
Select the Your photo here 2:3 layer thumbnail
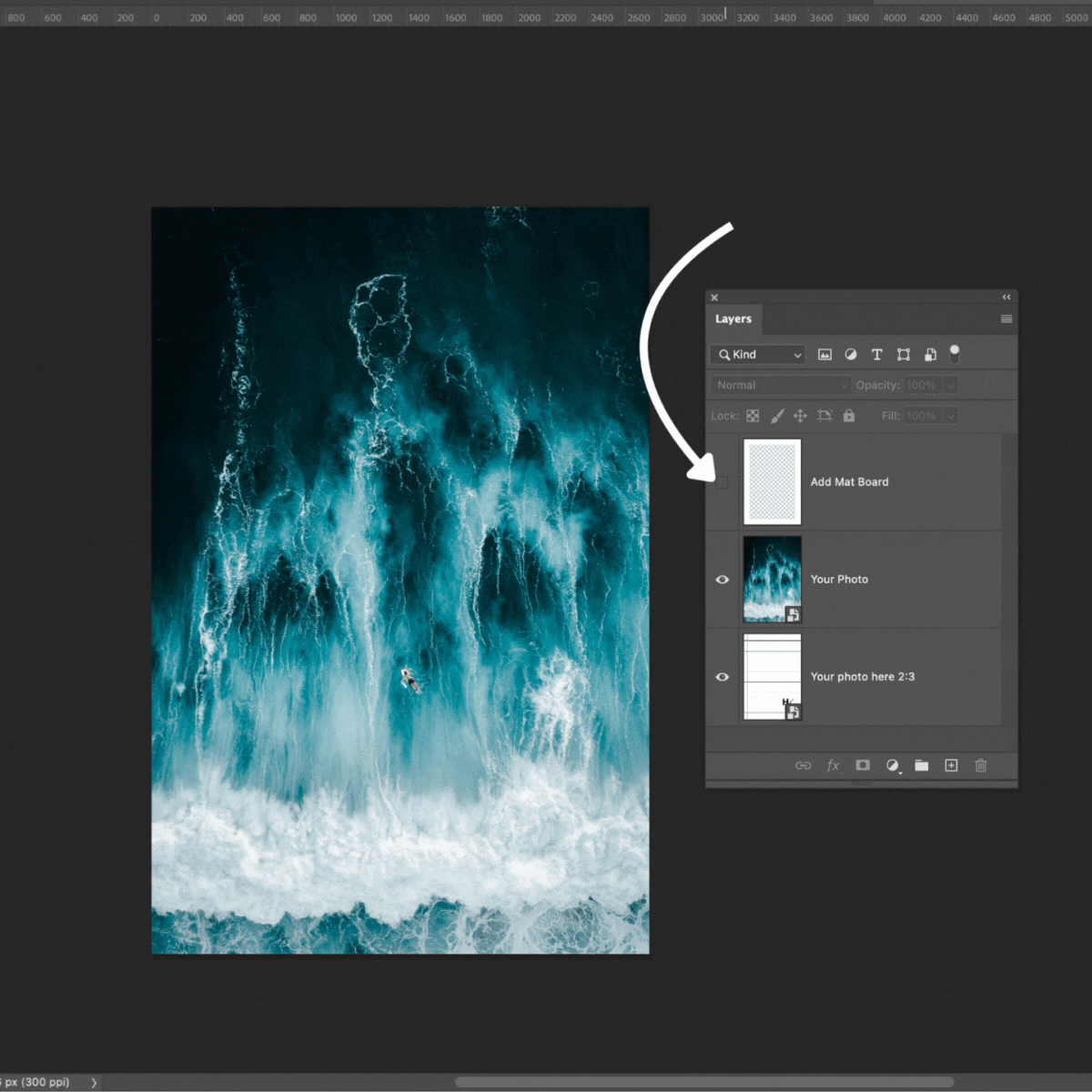click(772, 677)
